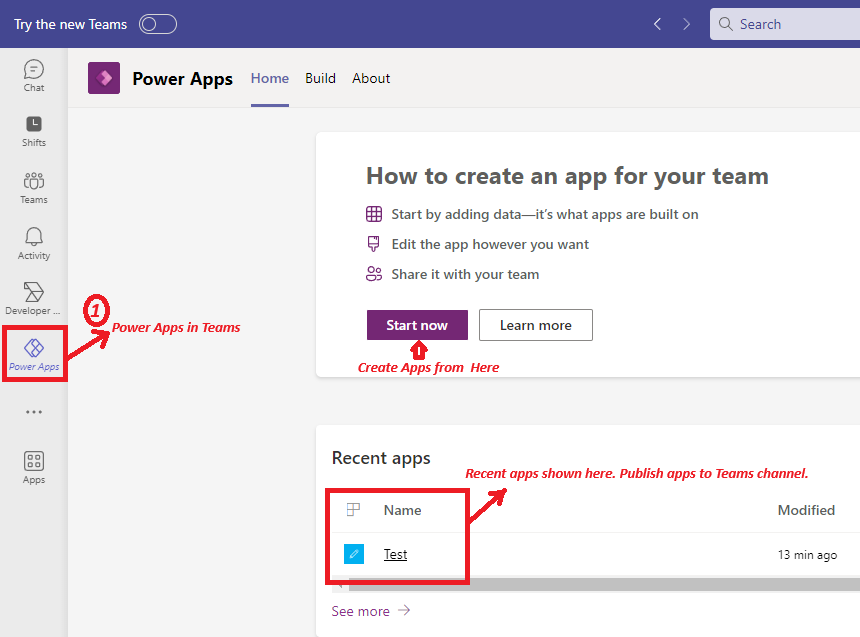Click the 'Power Apps' title text
Viewport: 860px width, 637px height.
click(183, 78)
